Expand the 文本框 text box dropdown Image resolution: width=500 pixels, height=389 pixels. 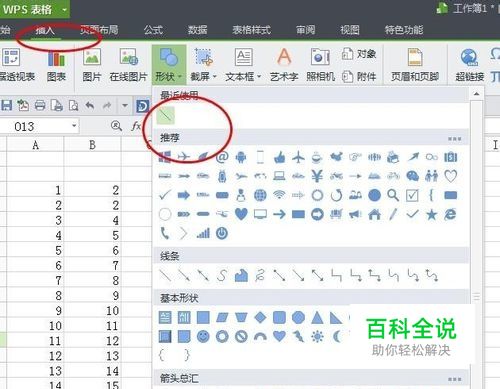pyautogui.click(x=243, y=65)
